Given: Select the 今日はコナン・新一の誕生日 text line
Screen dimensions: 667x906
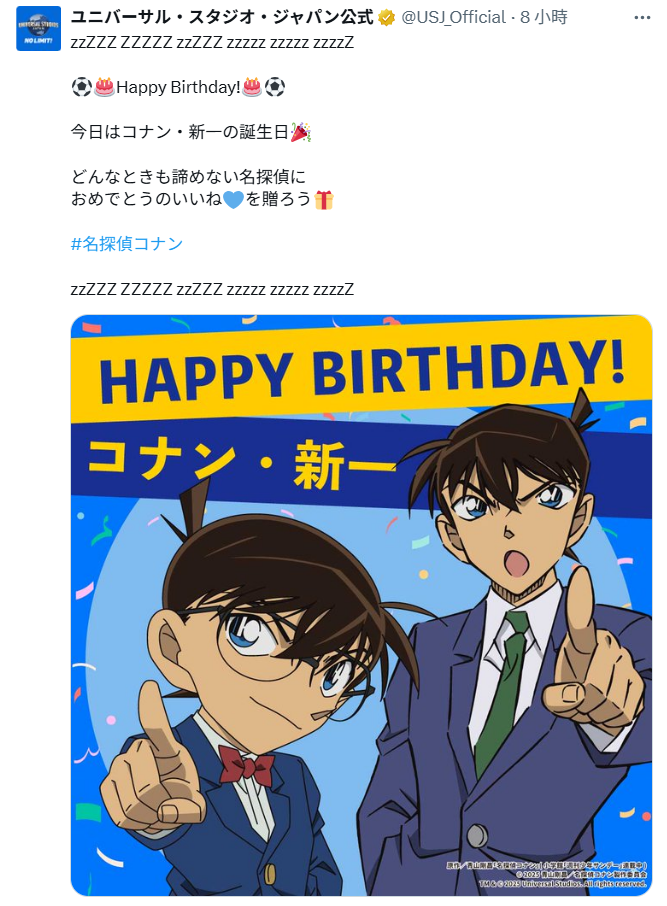Looking at the screenshot, I should 180,132.
